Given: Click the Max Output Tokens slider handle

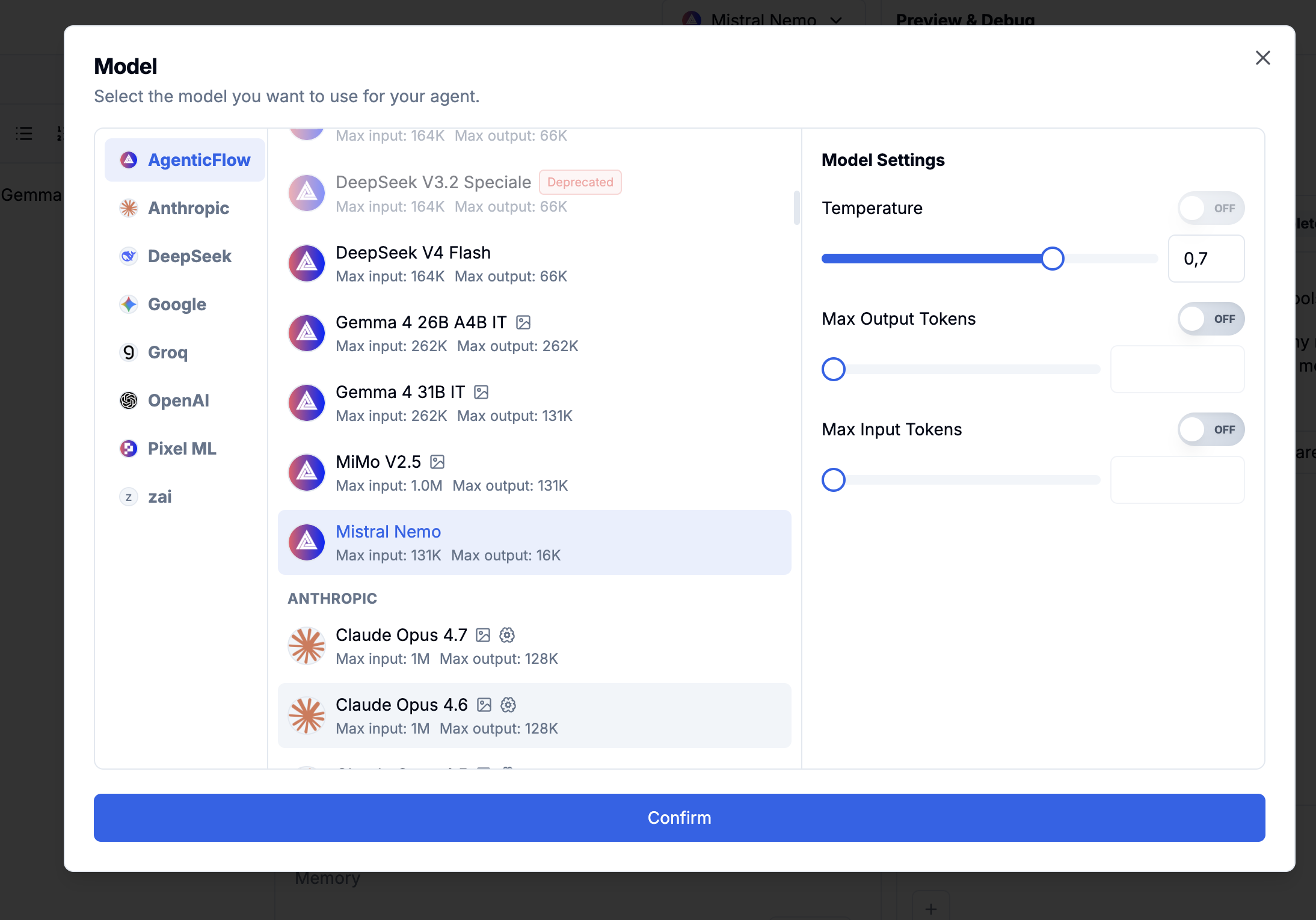Looking at the screenshot, I should coord(834,369).
